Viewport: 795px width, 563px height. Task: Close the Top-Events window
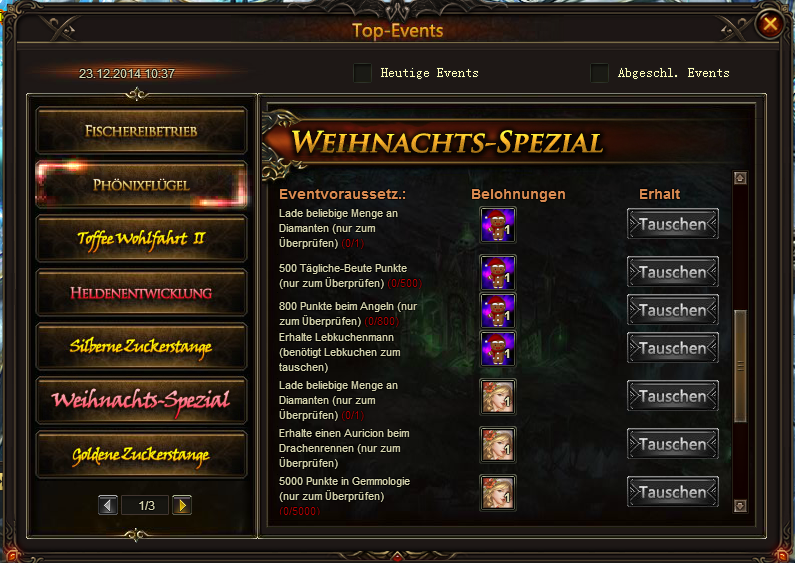point(770,24)
